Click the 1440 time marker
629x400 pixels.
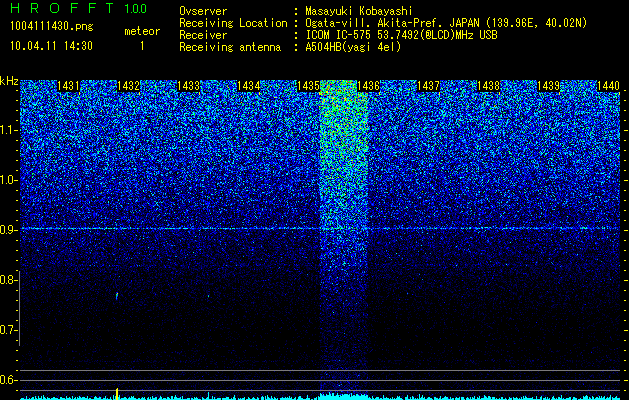(608, 86)
